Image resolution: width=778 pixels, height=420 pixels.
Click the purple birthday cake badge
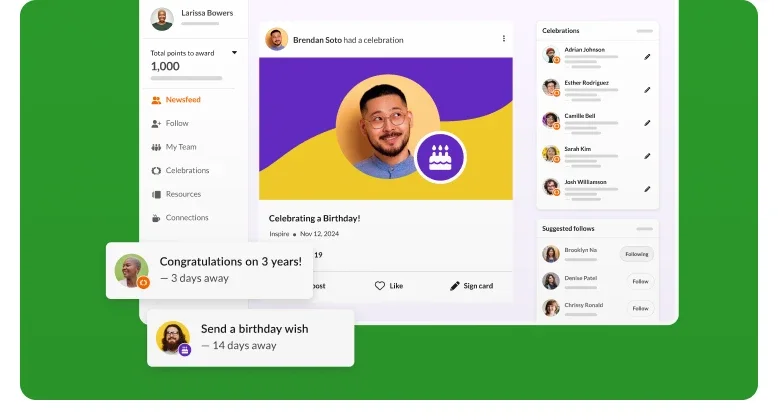[440, 157]
